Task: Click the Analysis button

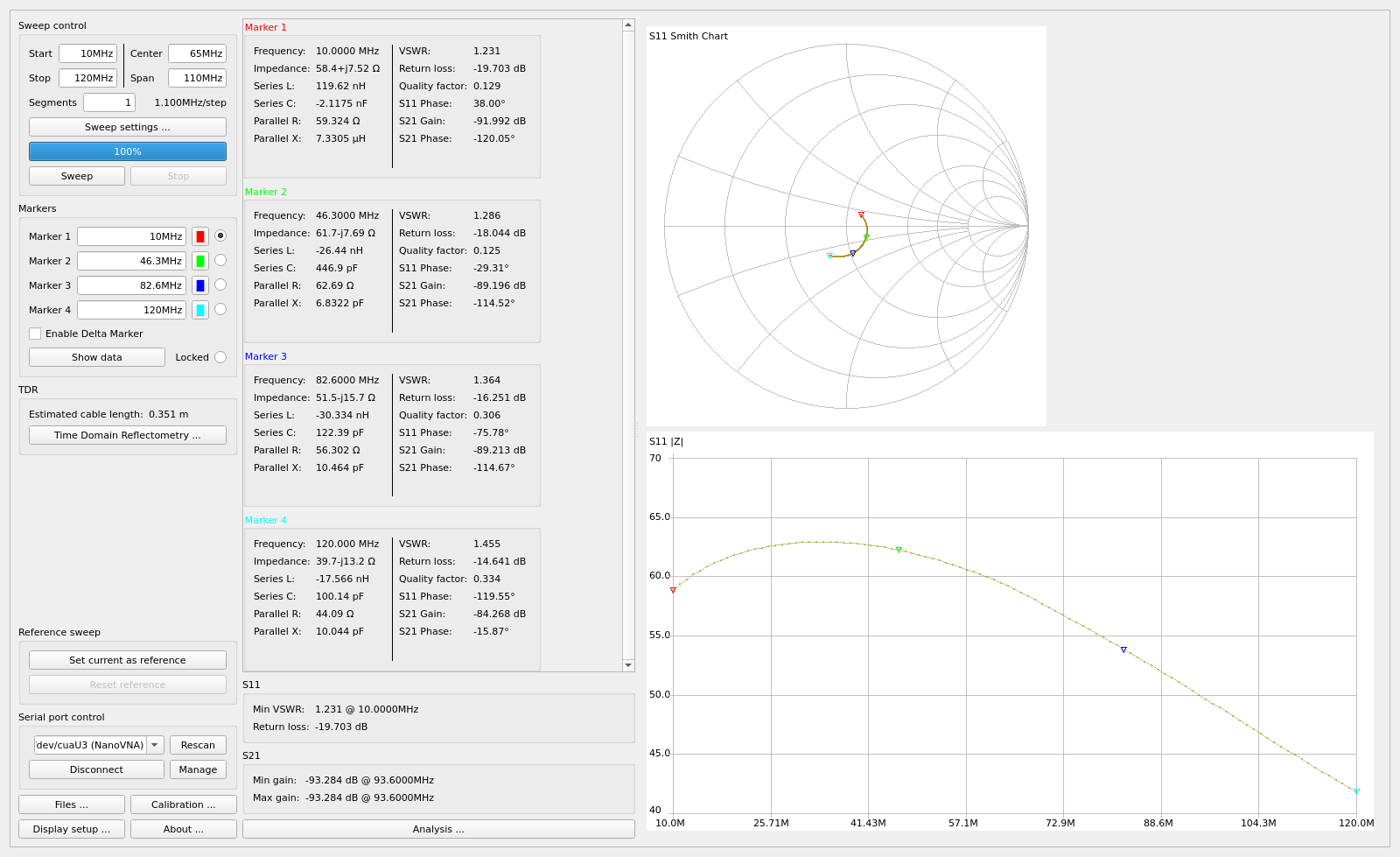Action: coord(438,829)
